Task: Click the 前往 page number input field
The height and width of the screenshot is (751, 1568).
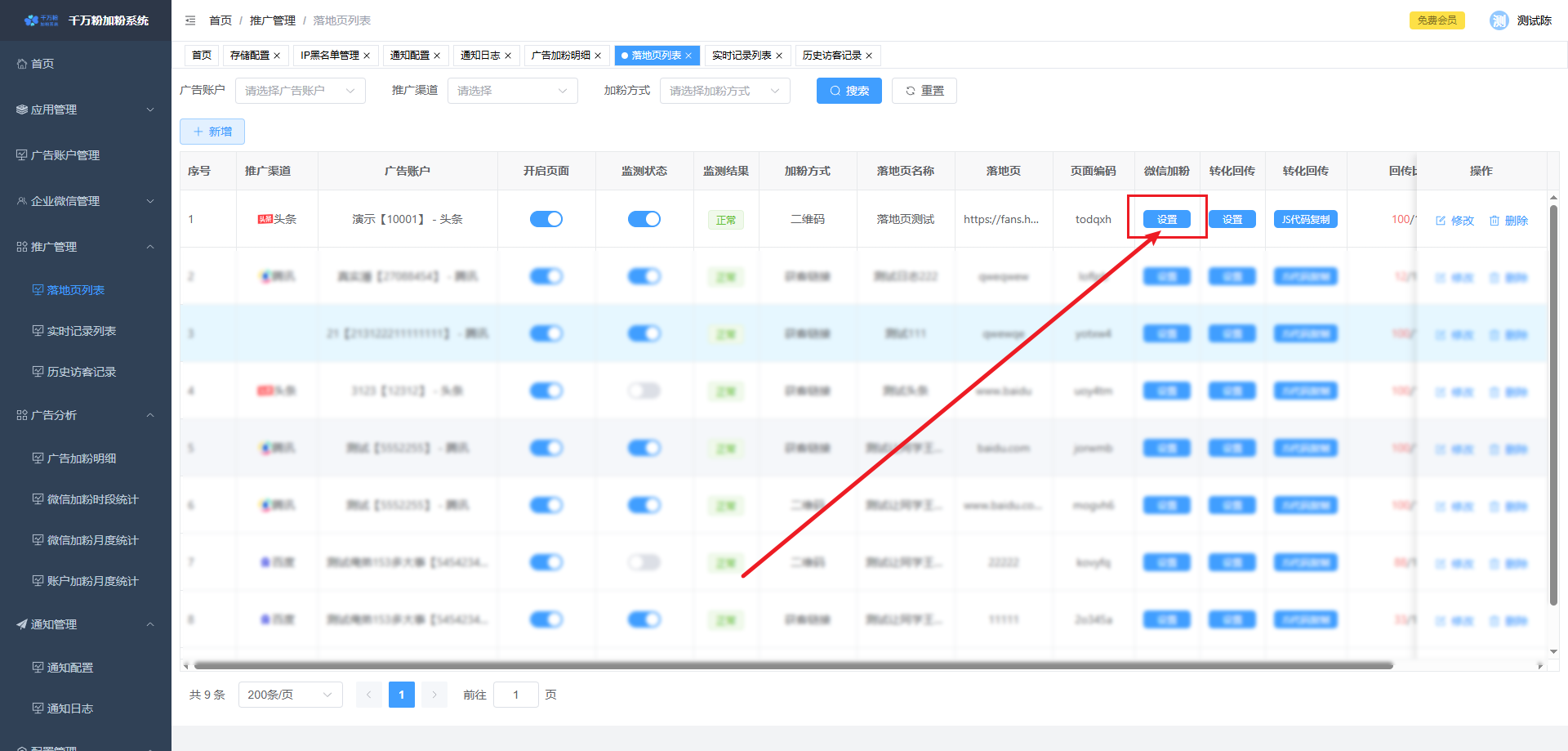Action: 515,695
